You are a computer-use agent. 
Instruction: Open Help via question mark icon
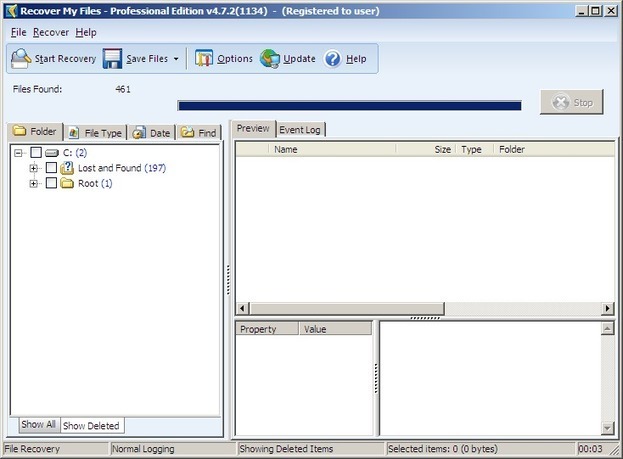point(333,59)
